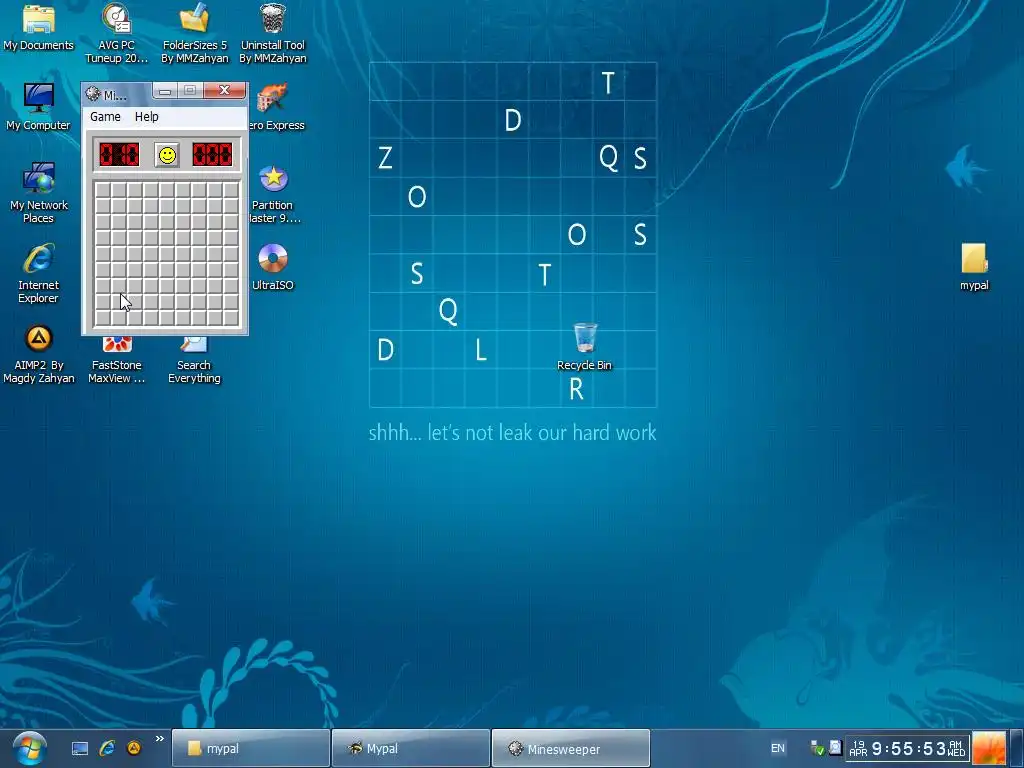Click the Minesweeper taskbar button

[571, 748]
